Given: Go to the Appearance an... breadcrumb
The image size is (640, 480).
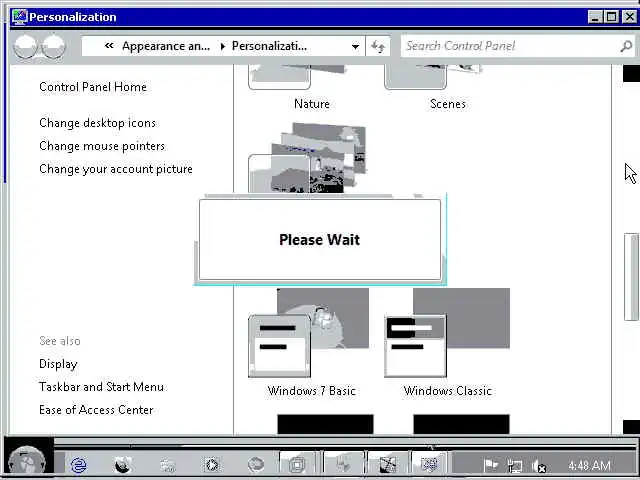Looking at the screenshot, I should pos(166,46).
